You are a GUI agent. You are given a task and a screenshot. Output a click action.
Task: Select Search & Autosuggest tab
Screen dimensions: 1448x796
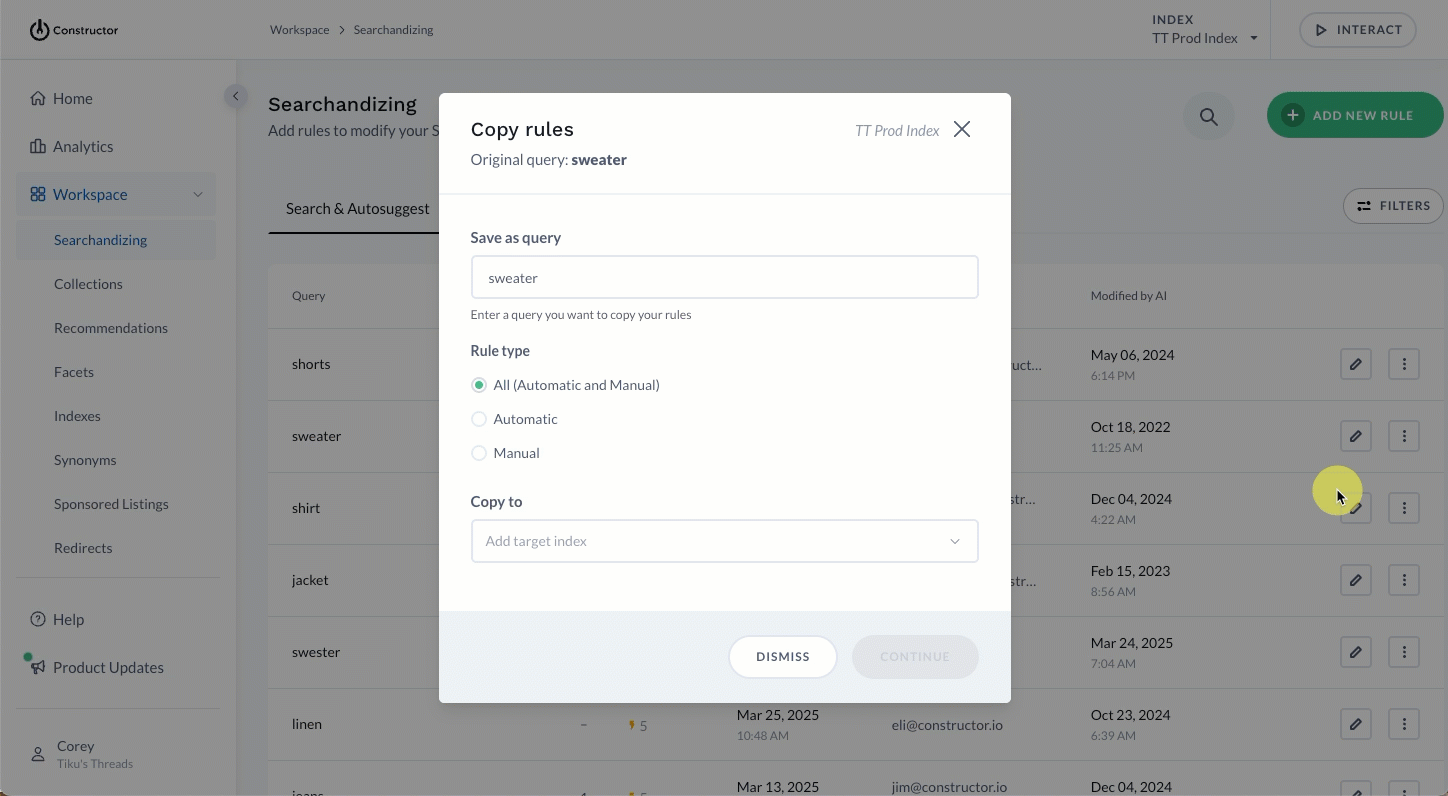357,208
